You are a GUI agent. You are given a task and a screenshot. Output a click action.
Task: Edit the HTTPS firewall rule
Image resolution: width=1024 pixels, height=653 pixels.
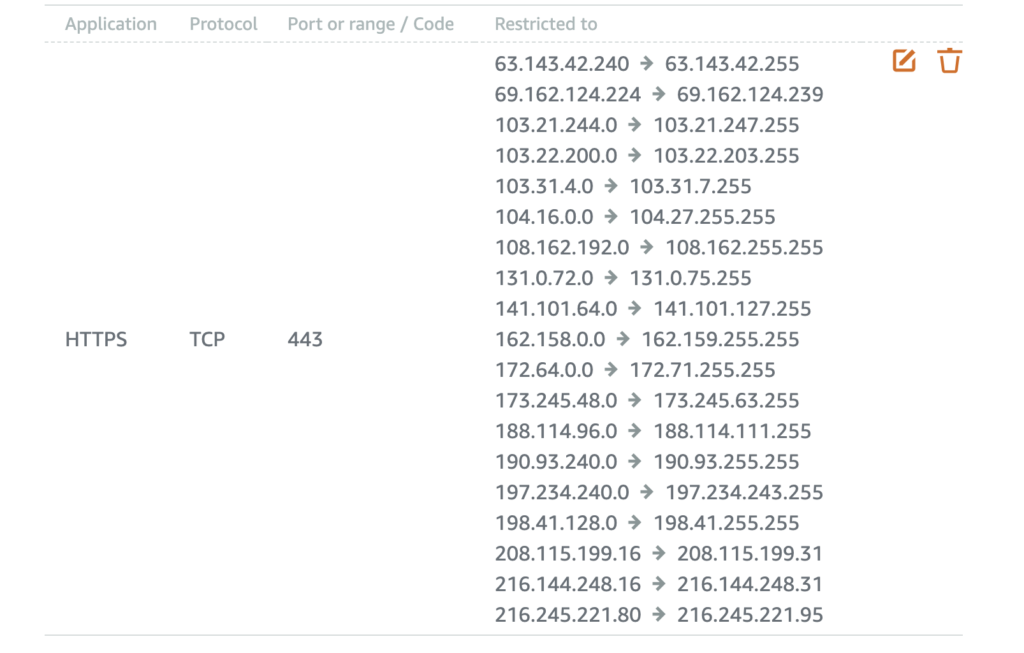pyautogui.click(x=904, y=61)
